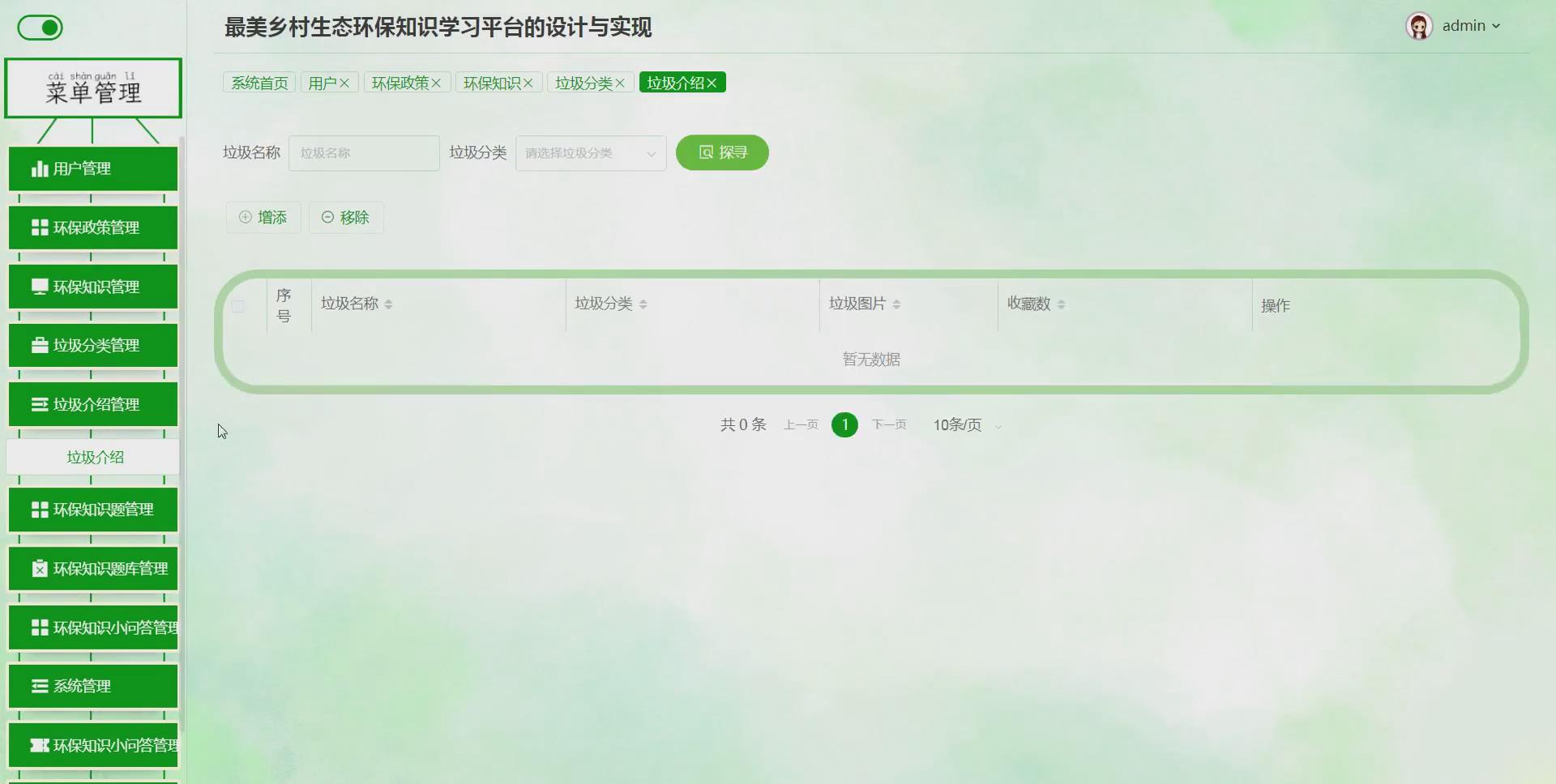This screenshot has width=1556, height=784.
Task: Click the list icon beside 系统管理
Action: [x=40, y=686]
